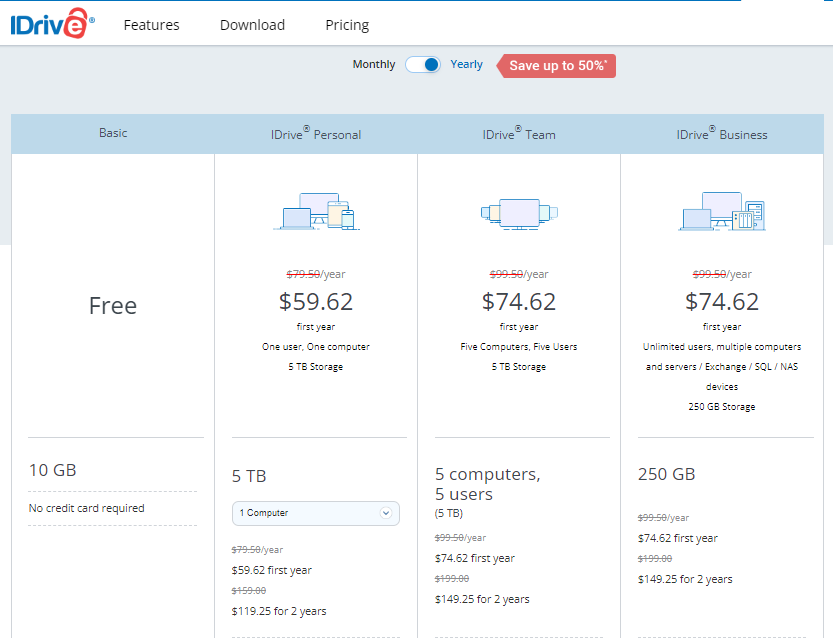The image size is (833, 638).
Task: Click $59.62 first year pricing line
Action: point(271,570)
